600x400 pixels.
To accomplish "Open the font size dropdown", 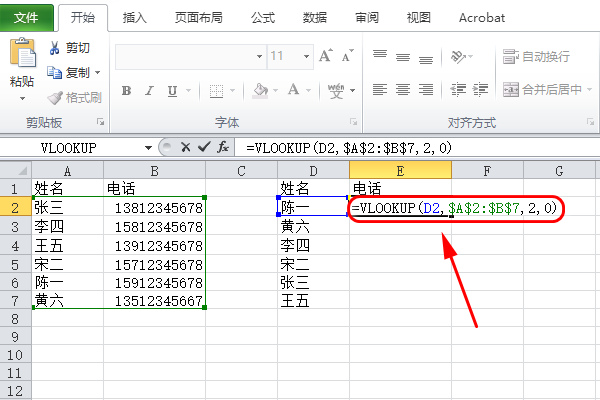I will [304, 56].
